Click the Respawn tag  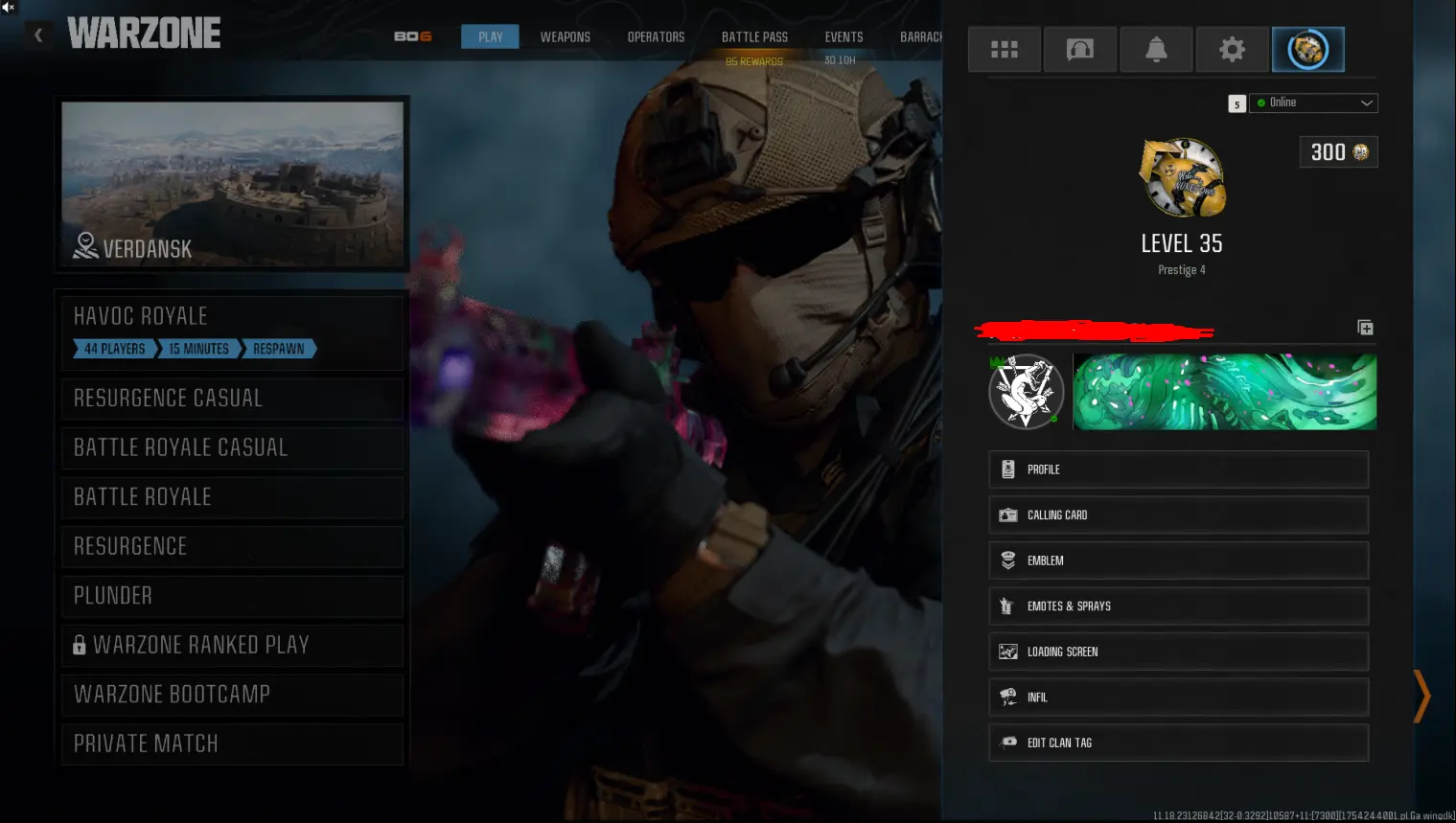tap(279, 349)
